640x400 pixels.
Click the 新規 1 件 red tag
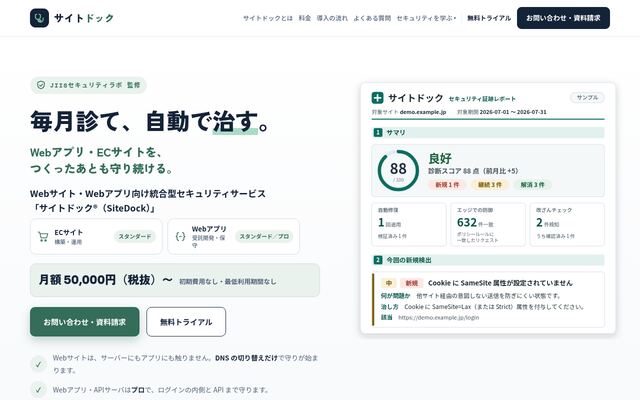[x=447, y=185]
